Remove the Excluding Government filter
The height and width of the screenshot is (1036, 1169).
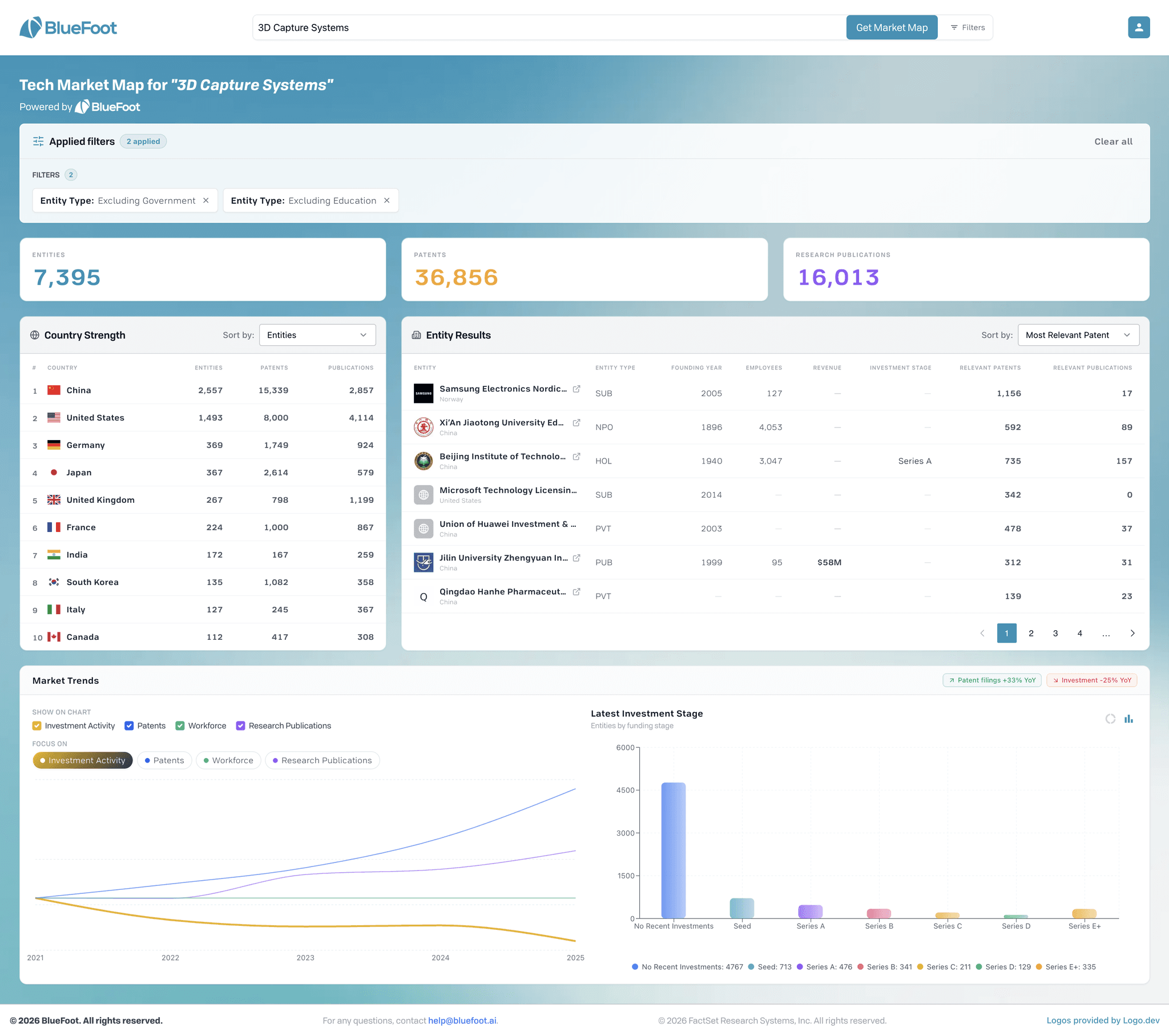206,200
